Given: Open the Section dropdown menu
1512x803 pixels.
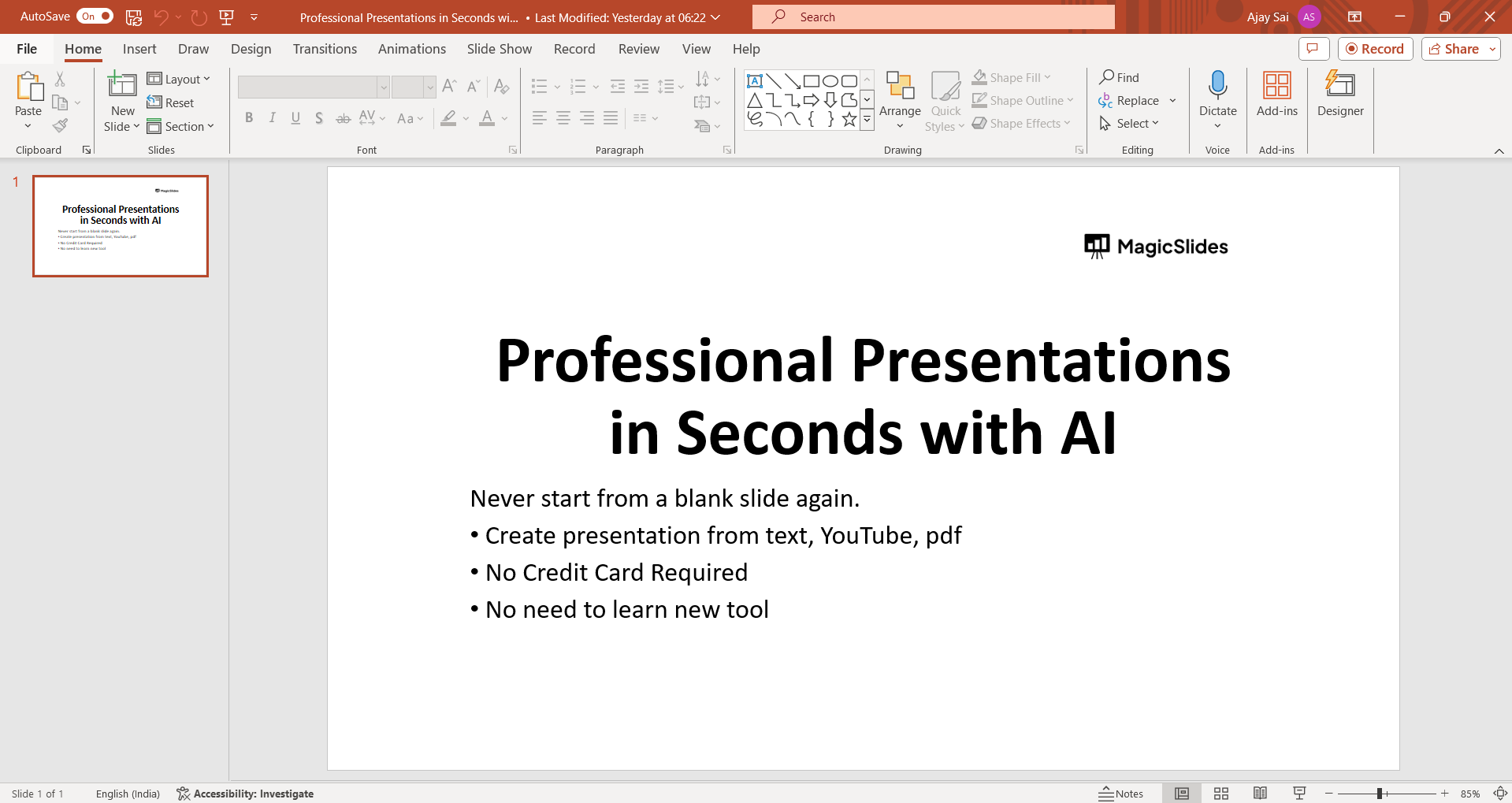Looking at the screenshot, I should [181, 126].
